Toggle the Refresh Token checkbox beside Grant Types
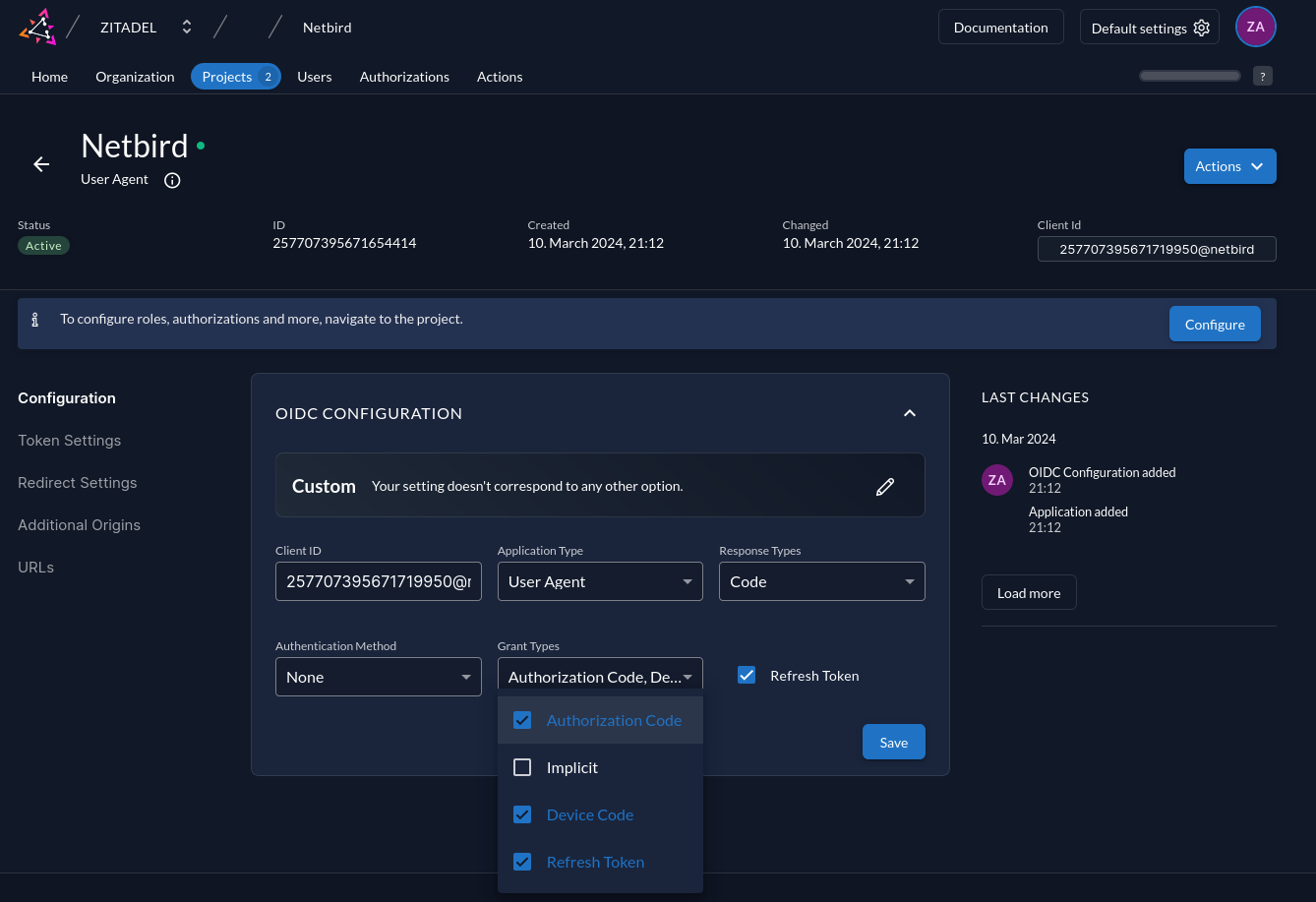 click(x=747, y=675)
